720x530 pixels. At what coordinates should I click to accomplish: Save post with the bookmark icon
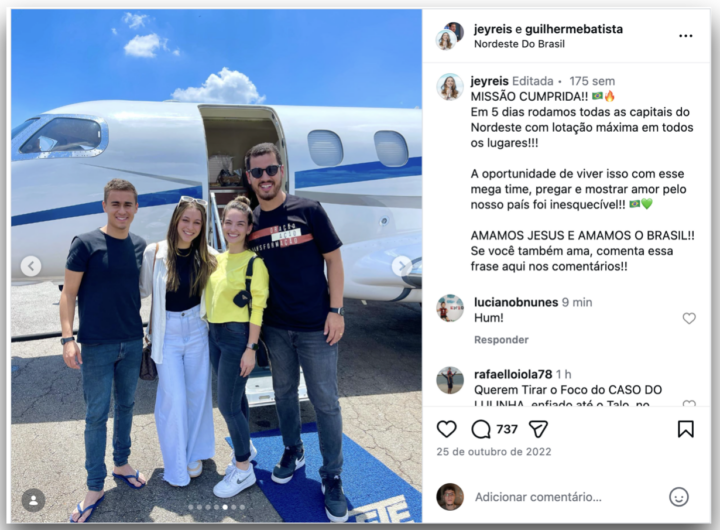click(686, 429)
